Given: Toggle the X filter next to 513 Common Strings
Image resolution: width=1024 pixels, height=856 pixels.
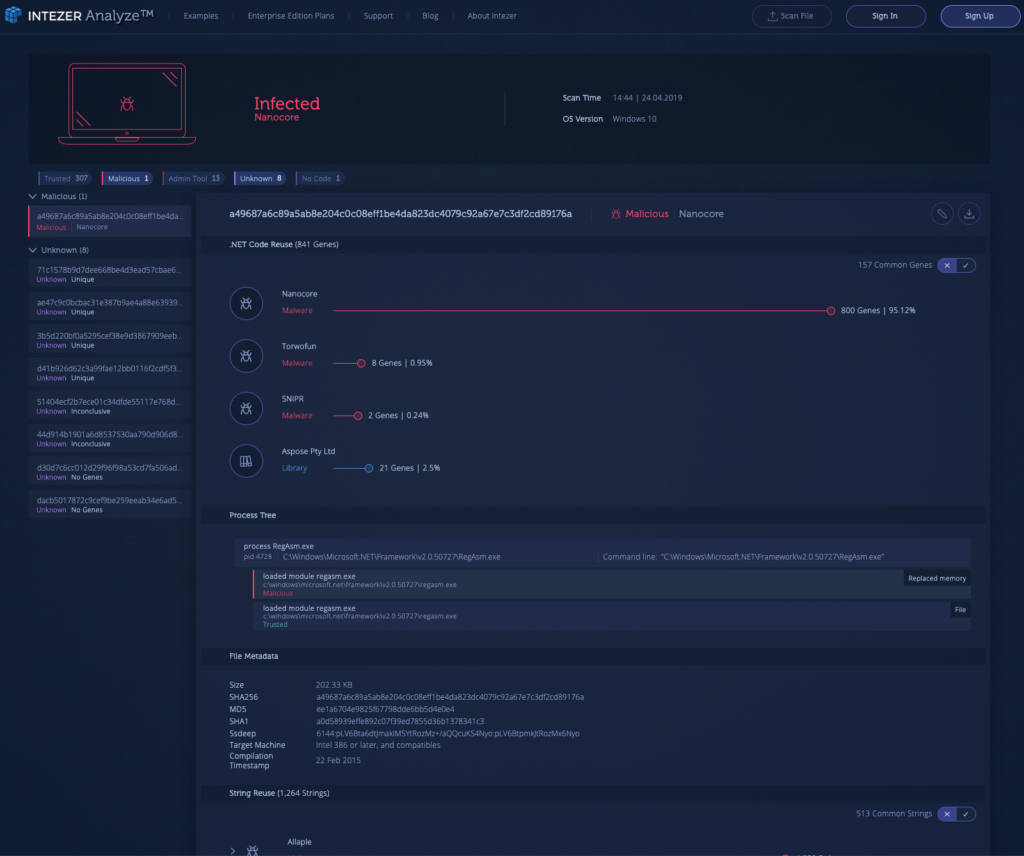Looking at the screenshot, I should (x=945, y=813).
